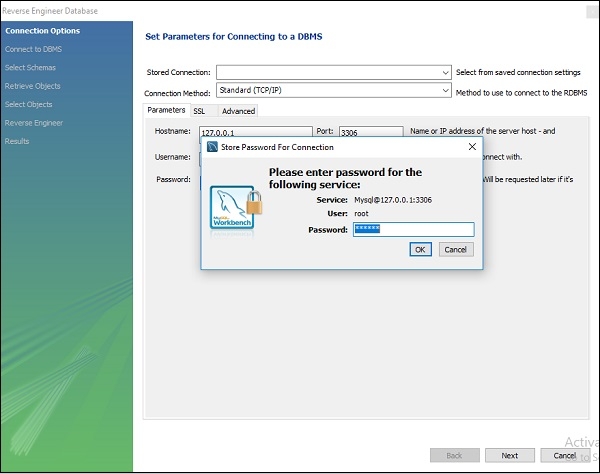Image resolution: width=600 pixels, height=474 pixels.
Task: Switch to the Parameters tab
Action: pos(166,110)
